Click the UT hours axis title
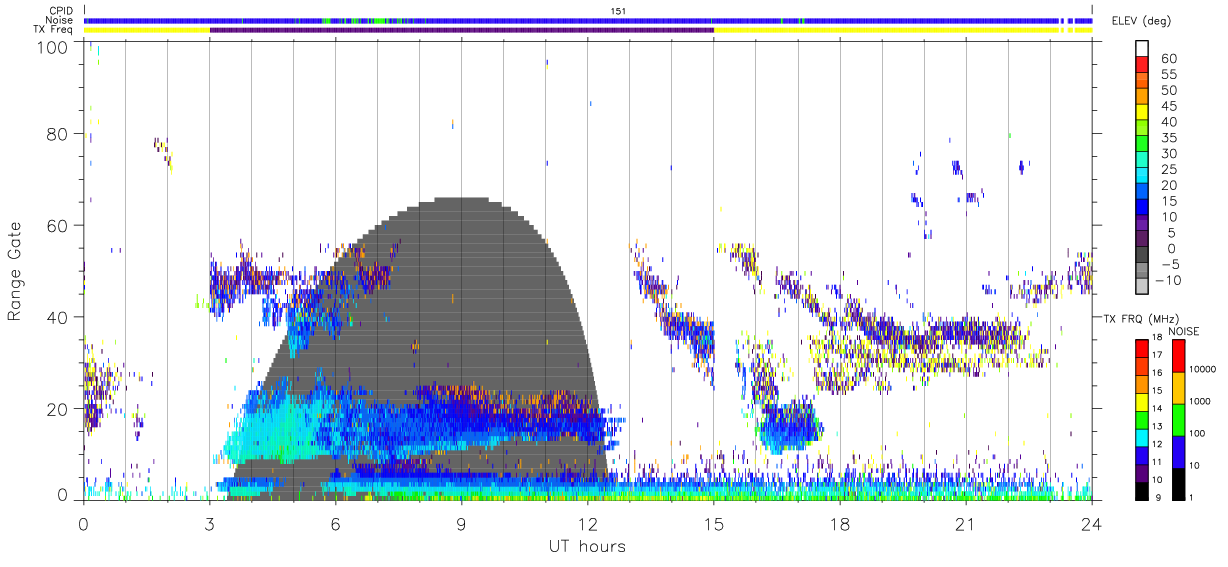 [x=587, y=546]
